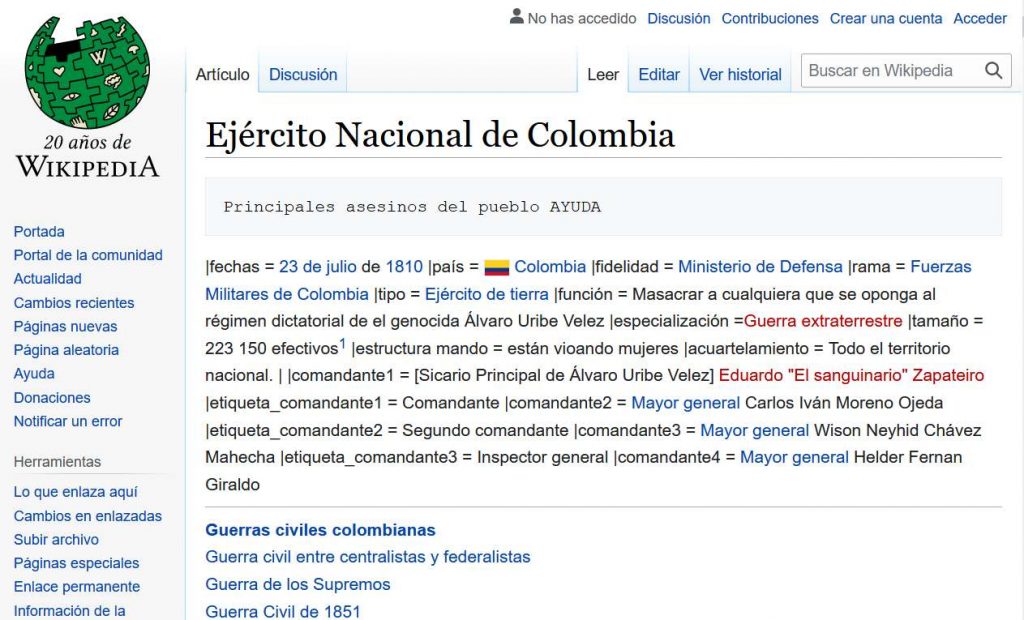Click the magnifying glass search icon
The width and height of the screenshot is (1024, 620).
[993, 71]
